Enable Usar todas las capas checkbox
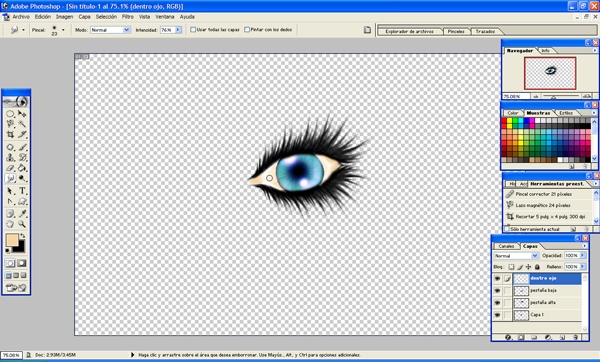Image resolution: width=600 pixels, height=362 pixels. coord(193,29)
